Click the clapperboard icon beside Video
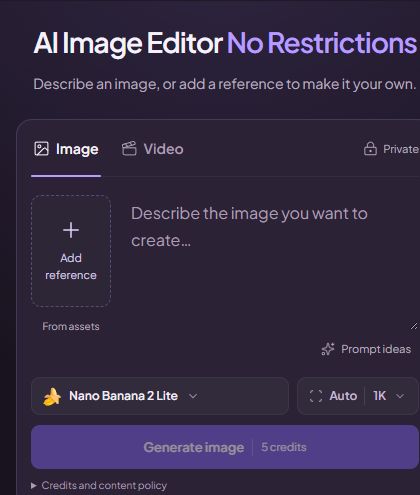This screenshot has height=495, width=420. [129, 148]
